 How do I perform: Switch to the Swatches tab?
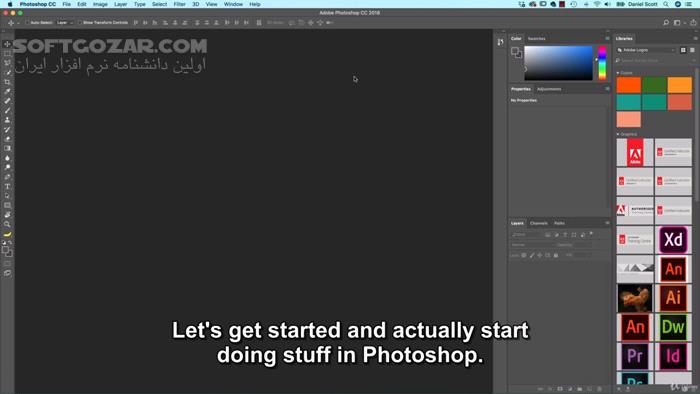click(536, 39)
